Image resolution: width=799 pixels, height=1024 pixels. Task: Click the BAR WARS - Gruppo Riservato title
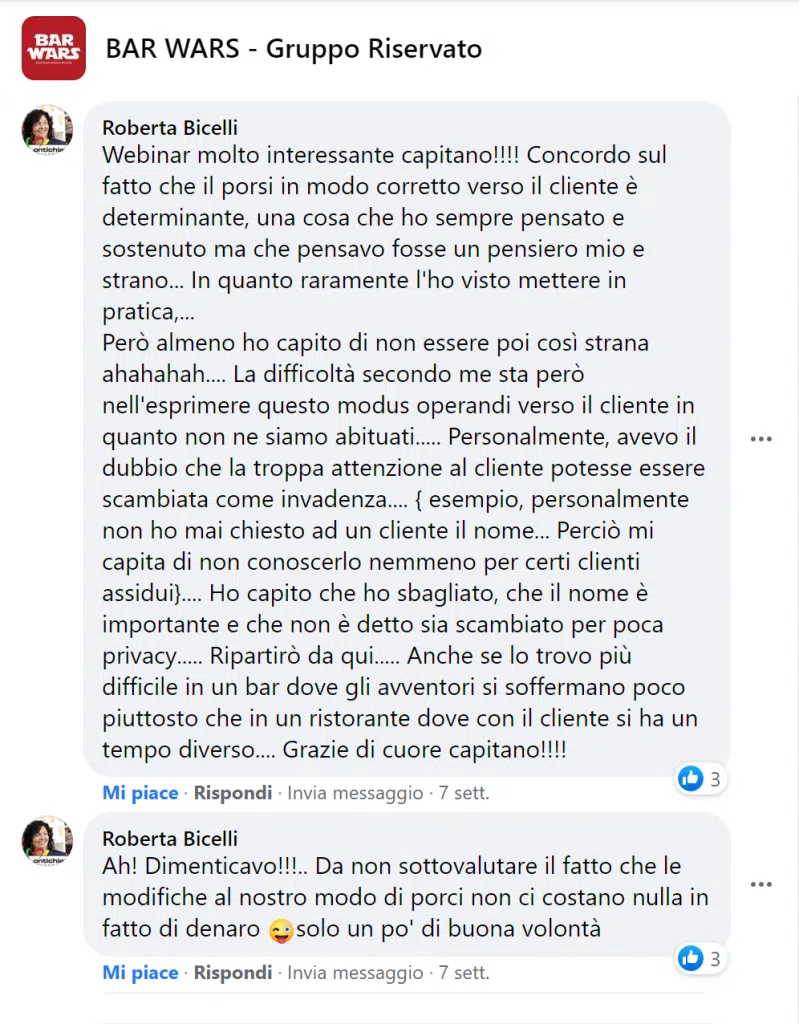[293, 49]
